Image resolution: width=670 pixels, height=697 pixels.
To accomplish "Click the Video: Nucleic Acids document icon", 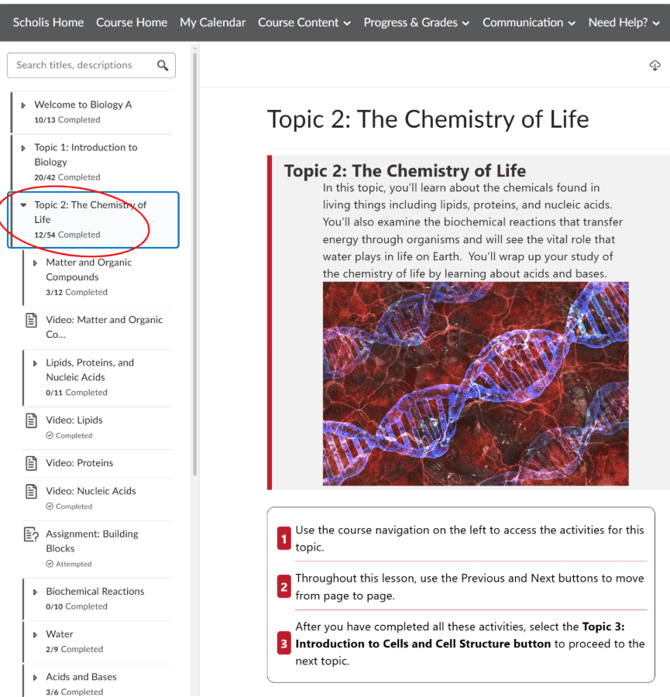I will coord(31,492).
